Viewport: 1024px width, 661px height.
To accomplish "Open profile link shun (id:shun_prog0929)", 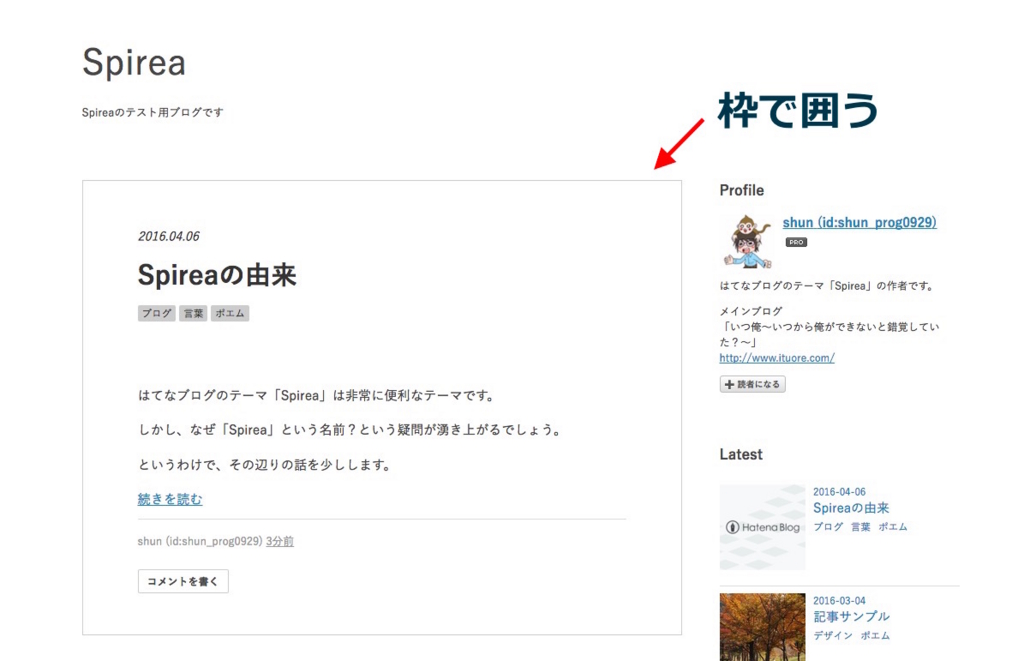I will coord(859,223).
